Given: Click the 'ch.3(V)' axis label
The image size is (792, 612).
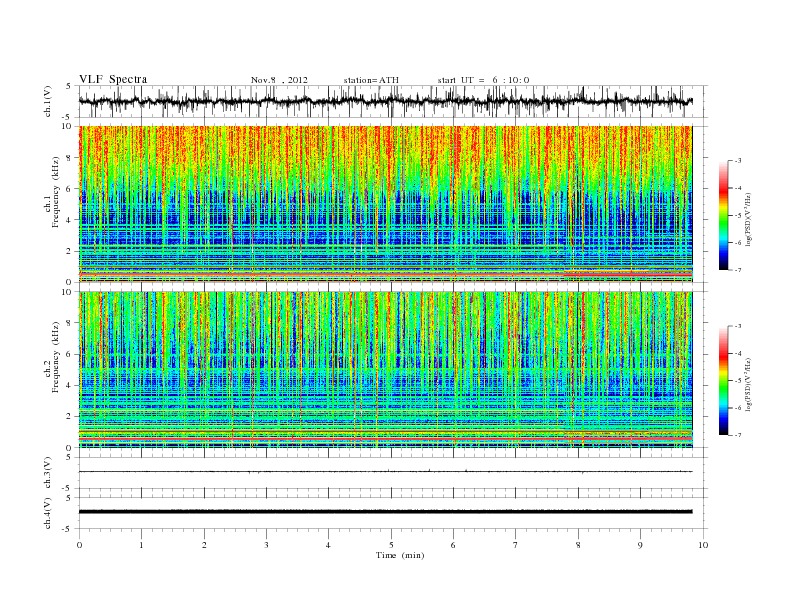Looking at the screenshot, I should 47,473.
